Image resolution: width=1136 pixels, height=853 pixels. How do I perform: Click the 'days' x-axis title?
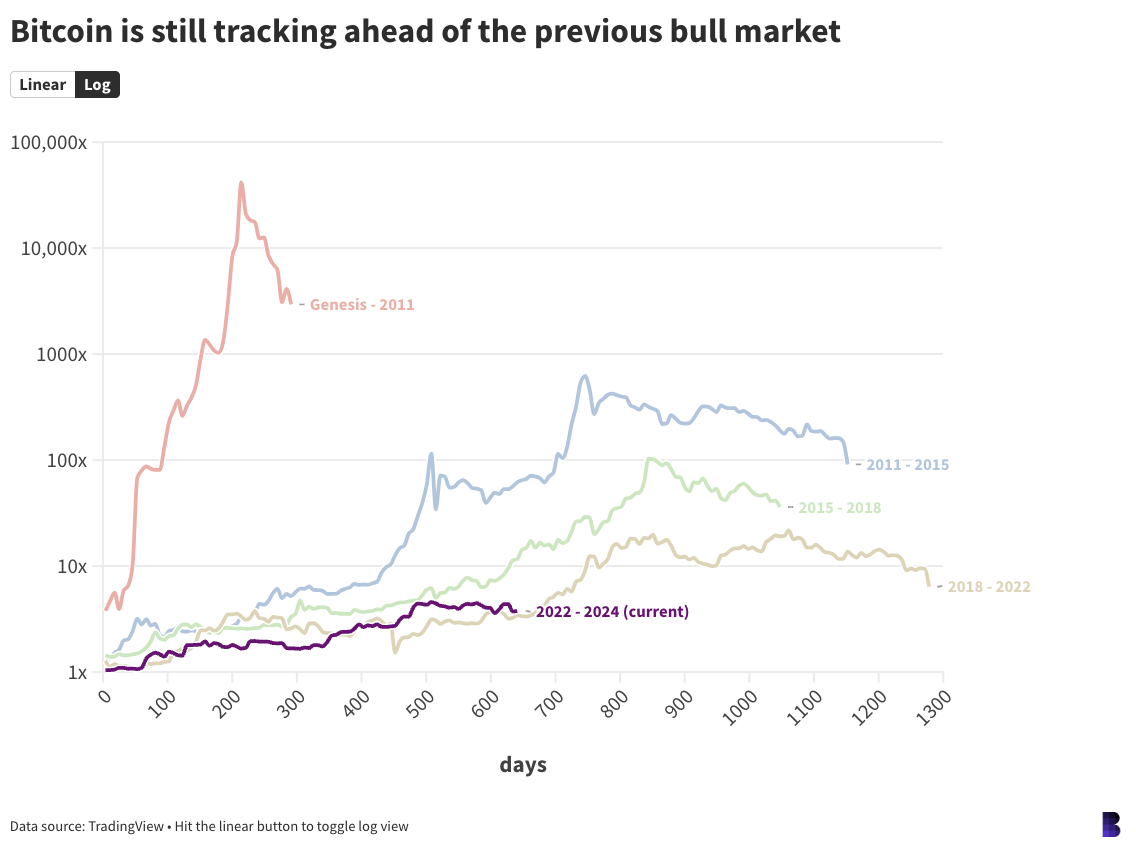523,765
